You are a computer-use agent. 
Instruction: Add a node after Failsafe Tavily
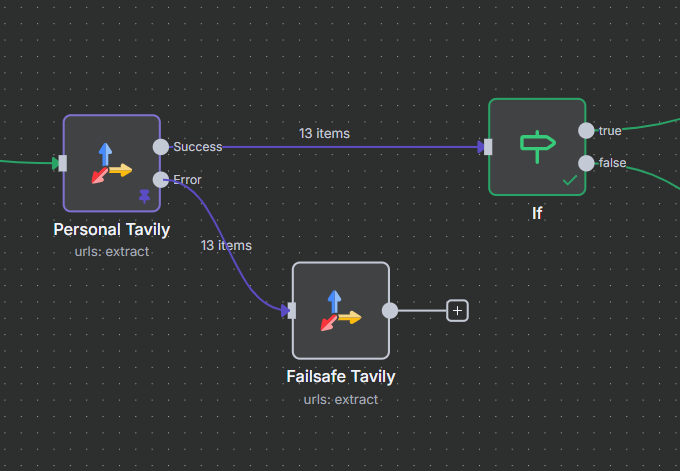tap(457, 311)
